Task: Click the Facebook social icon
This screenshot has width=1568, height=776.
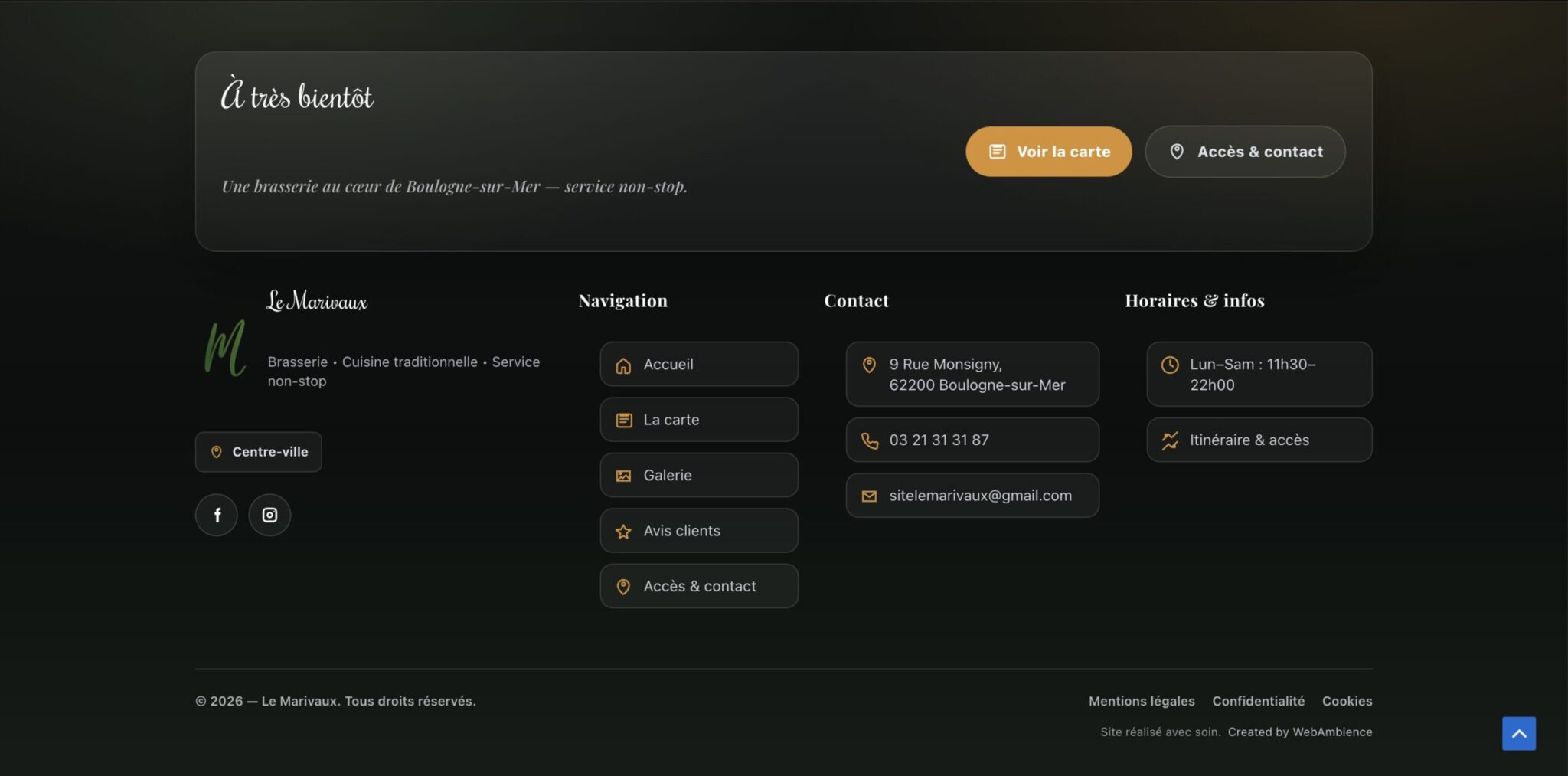Action: [x=217, y=515]
